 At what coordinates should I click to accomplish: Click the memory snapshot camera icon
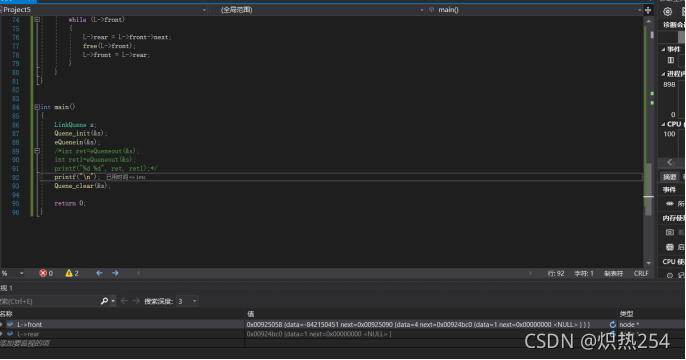[669, 232]
